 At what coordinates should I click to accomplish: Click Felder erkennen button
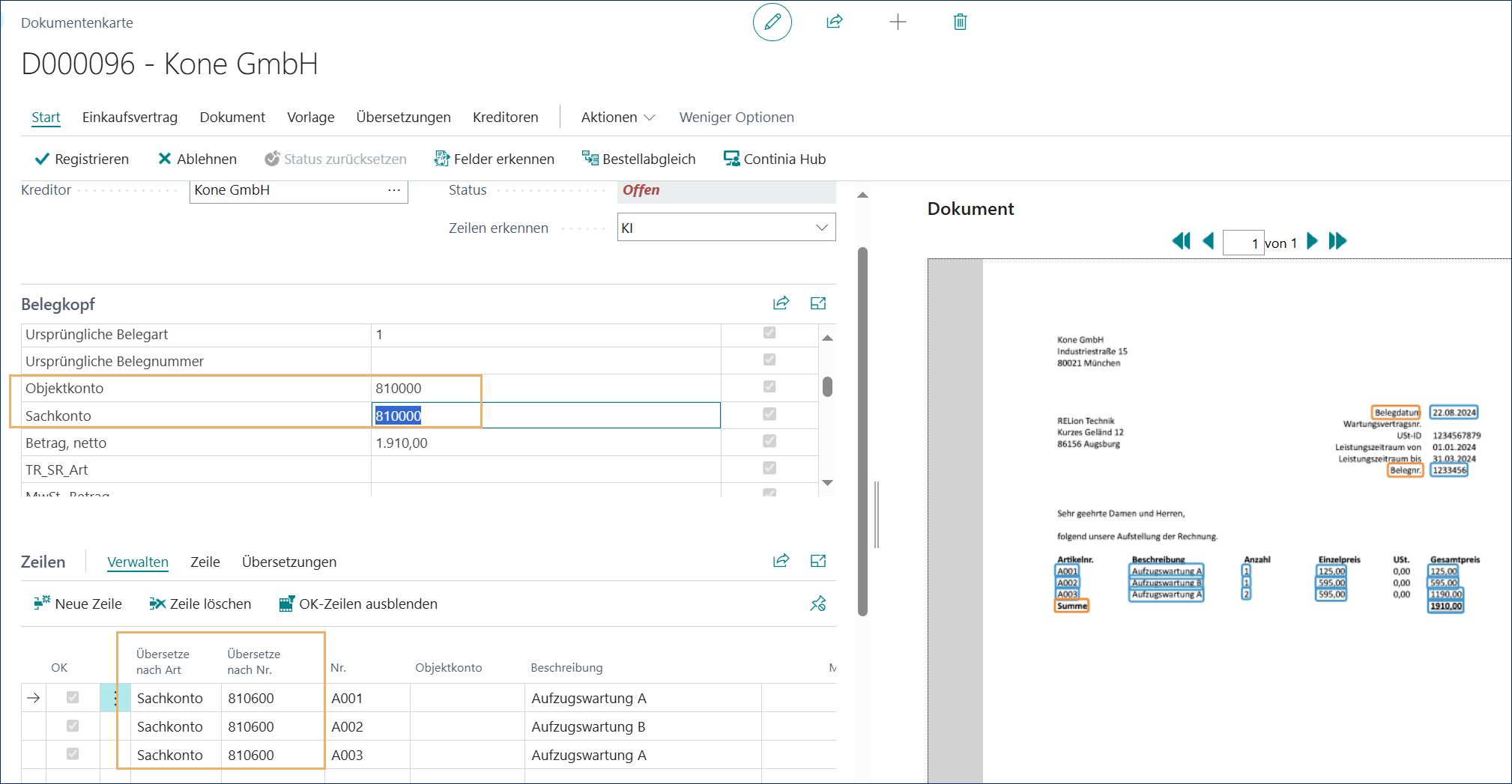495,159
